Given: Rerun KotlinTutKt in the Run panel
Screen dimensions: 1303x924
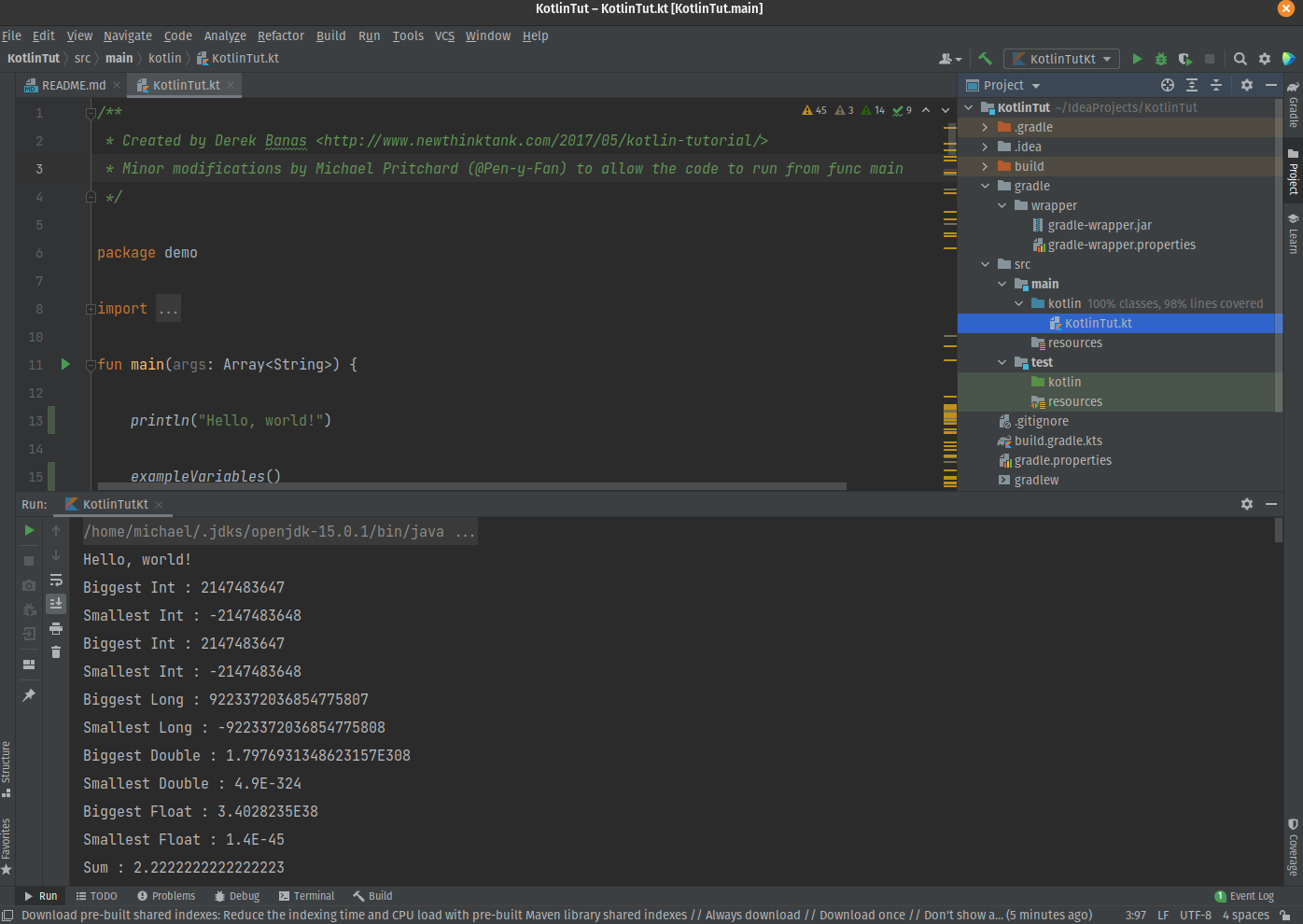Looking at the screenshot, I should 29,530.
